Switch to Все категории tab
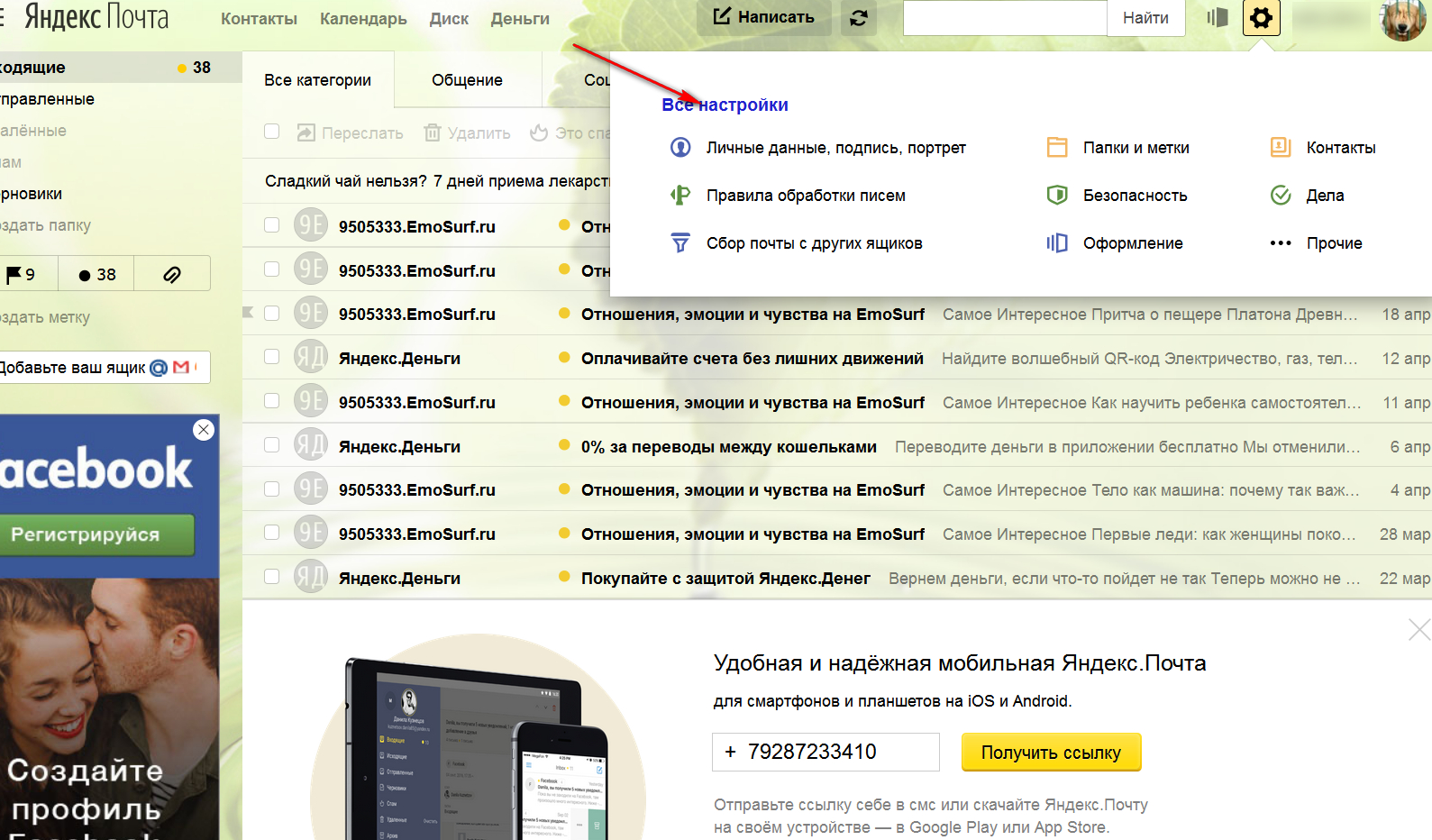This screenshot has width=1432, height=840. click(x=318, y=80)
